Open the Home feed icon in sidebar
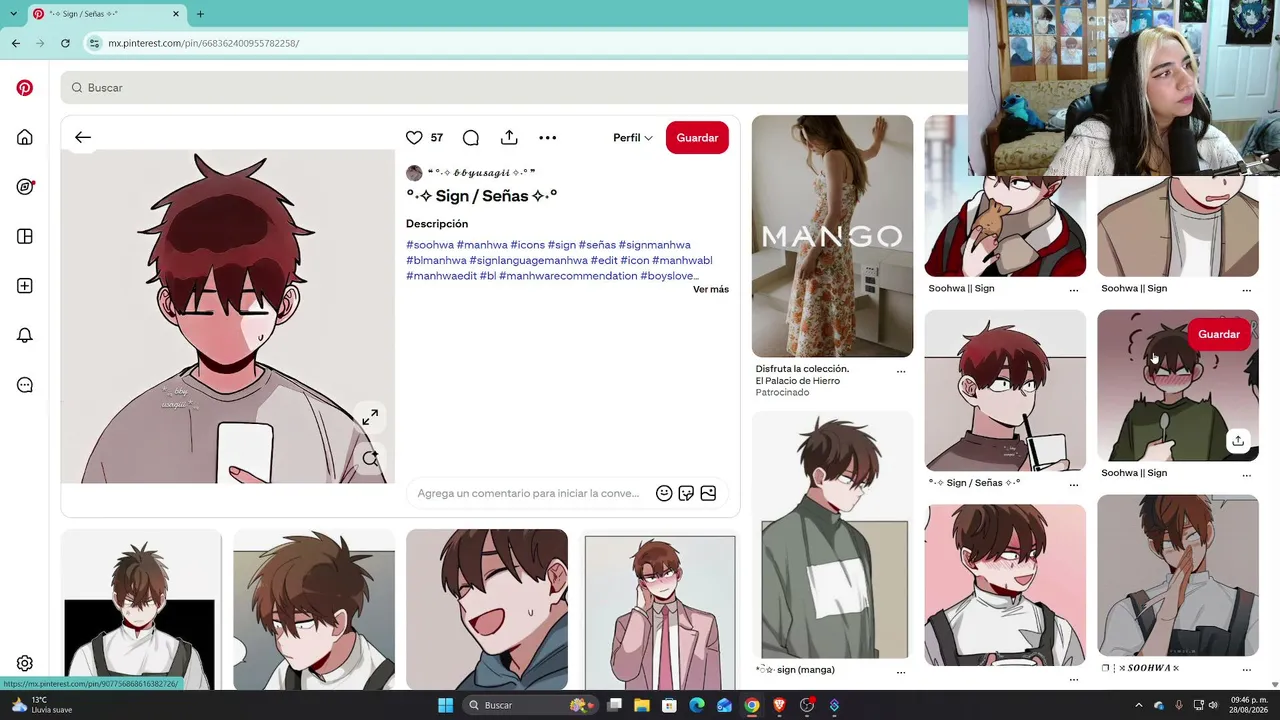Screen dimensions: 1280x720 [x=25, y=137]
